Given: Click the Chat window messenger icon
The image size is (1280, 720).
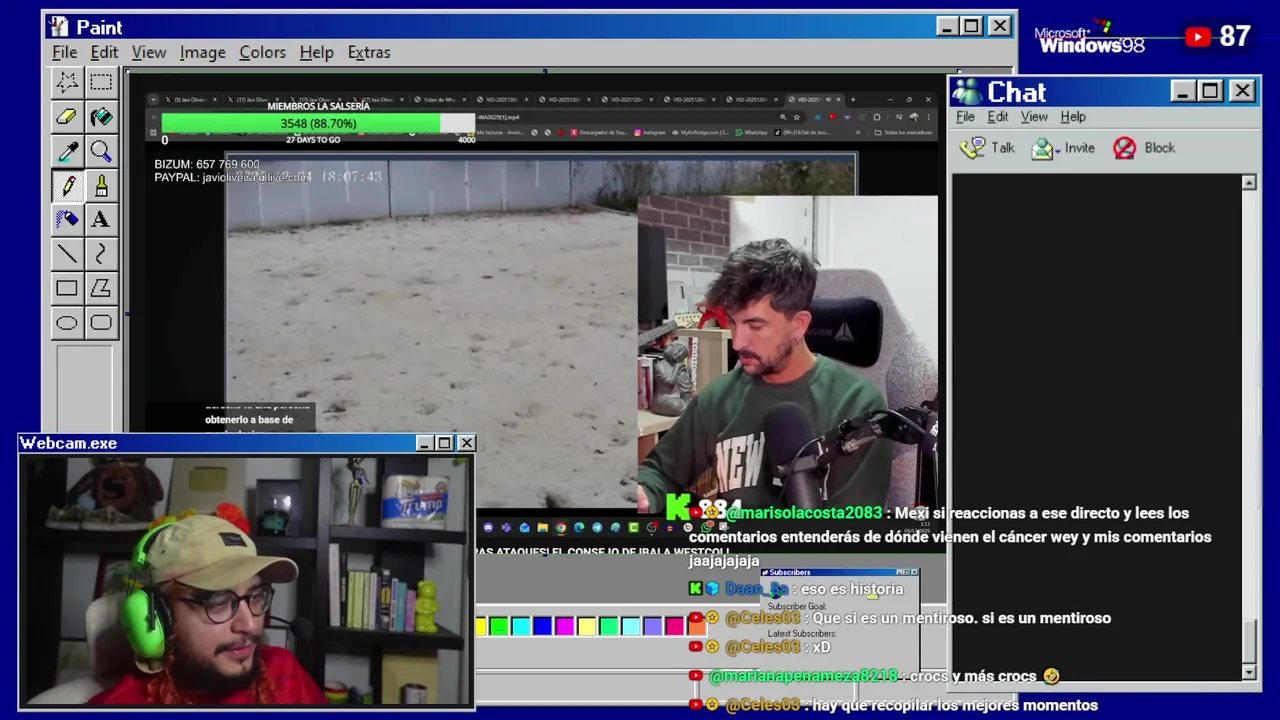Looking at the screenshot, I should click(966, 92).
